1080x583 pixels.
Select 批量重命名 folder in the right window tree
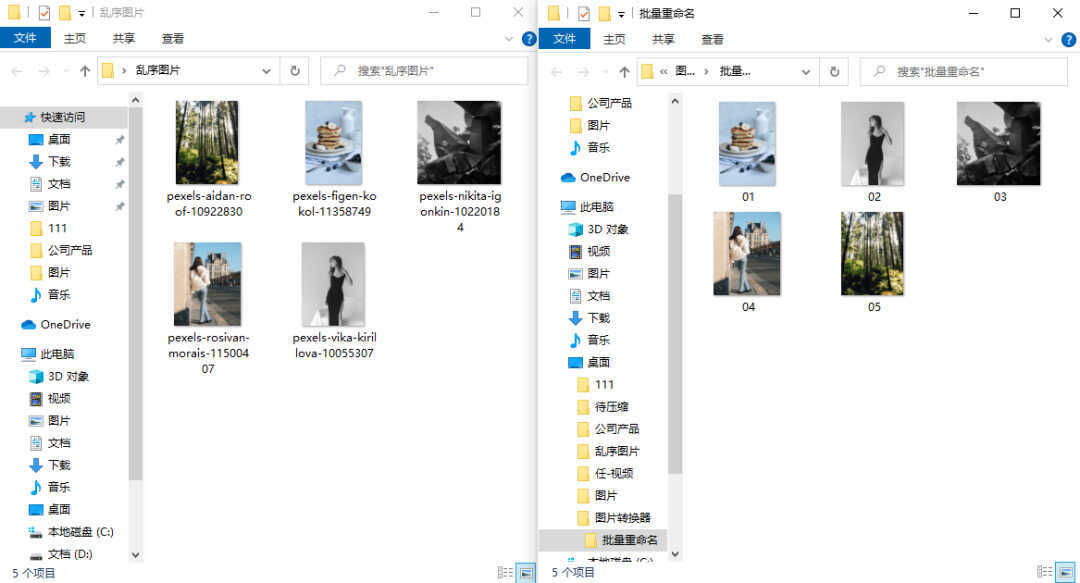(x=603, y=540)
